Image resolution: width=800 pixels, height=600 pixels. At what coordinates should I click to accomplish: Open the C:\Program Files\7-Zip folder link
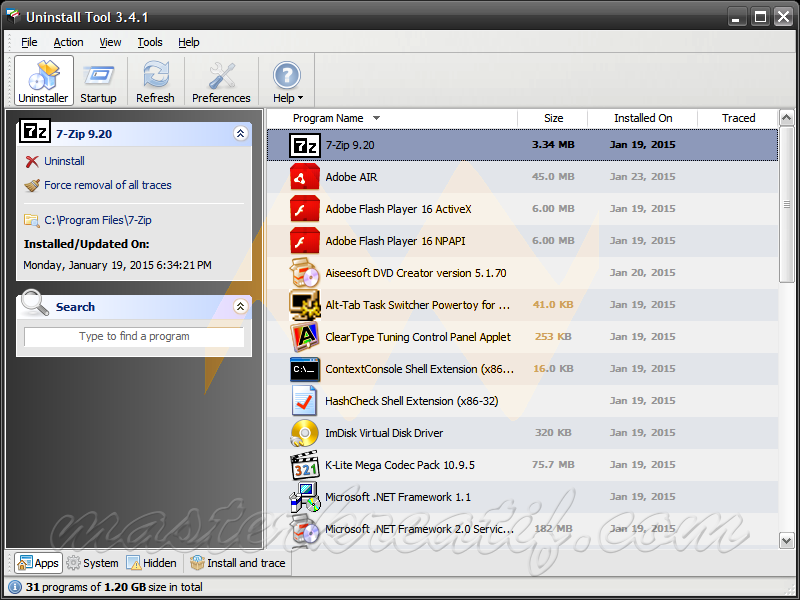point(98,220)
